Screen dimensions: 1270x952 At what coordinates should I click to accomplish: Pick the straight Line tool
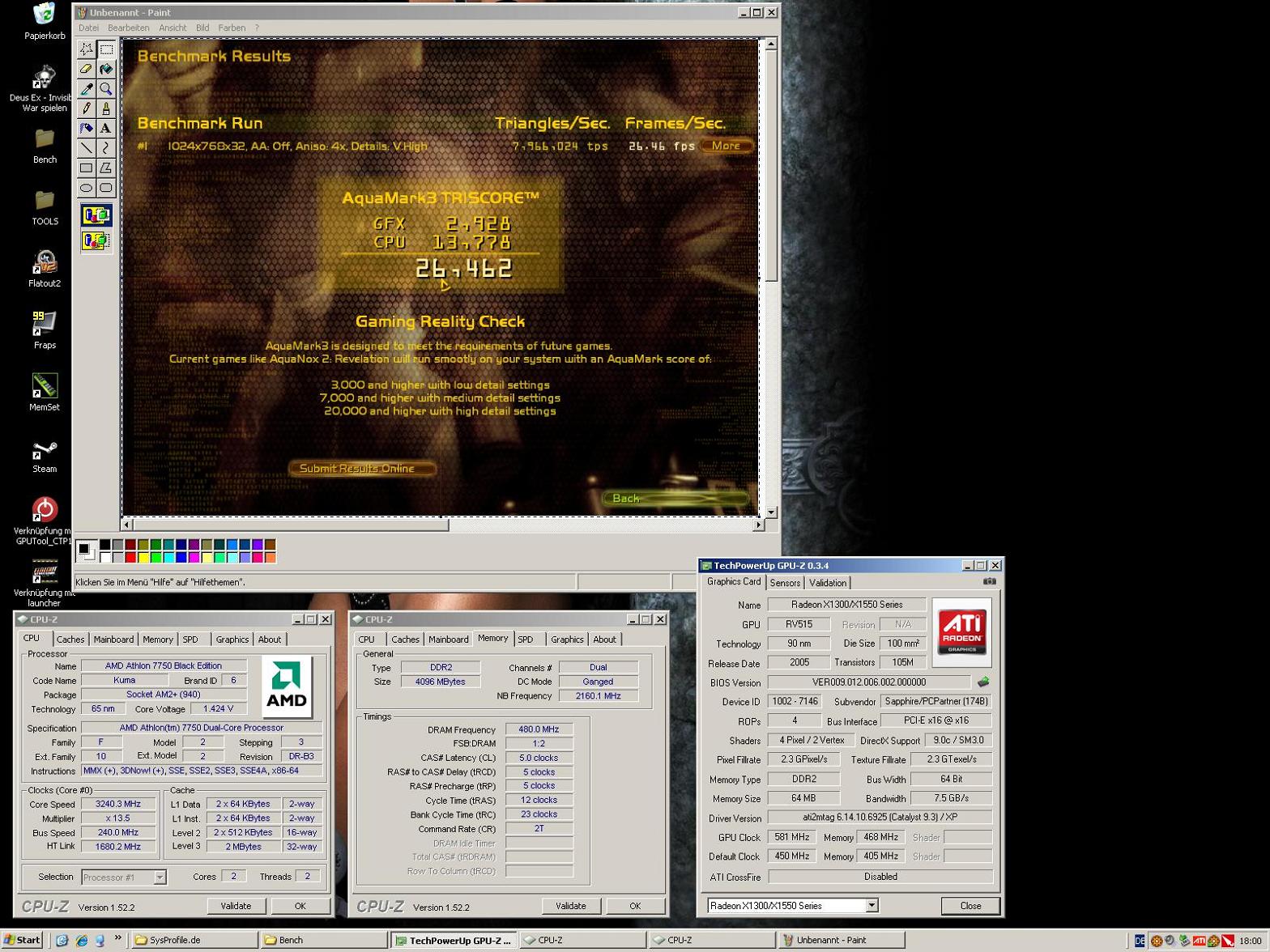click(86, 148)
